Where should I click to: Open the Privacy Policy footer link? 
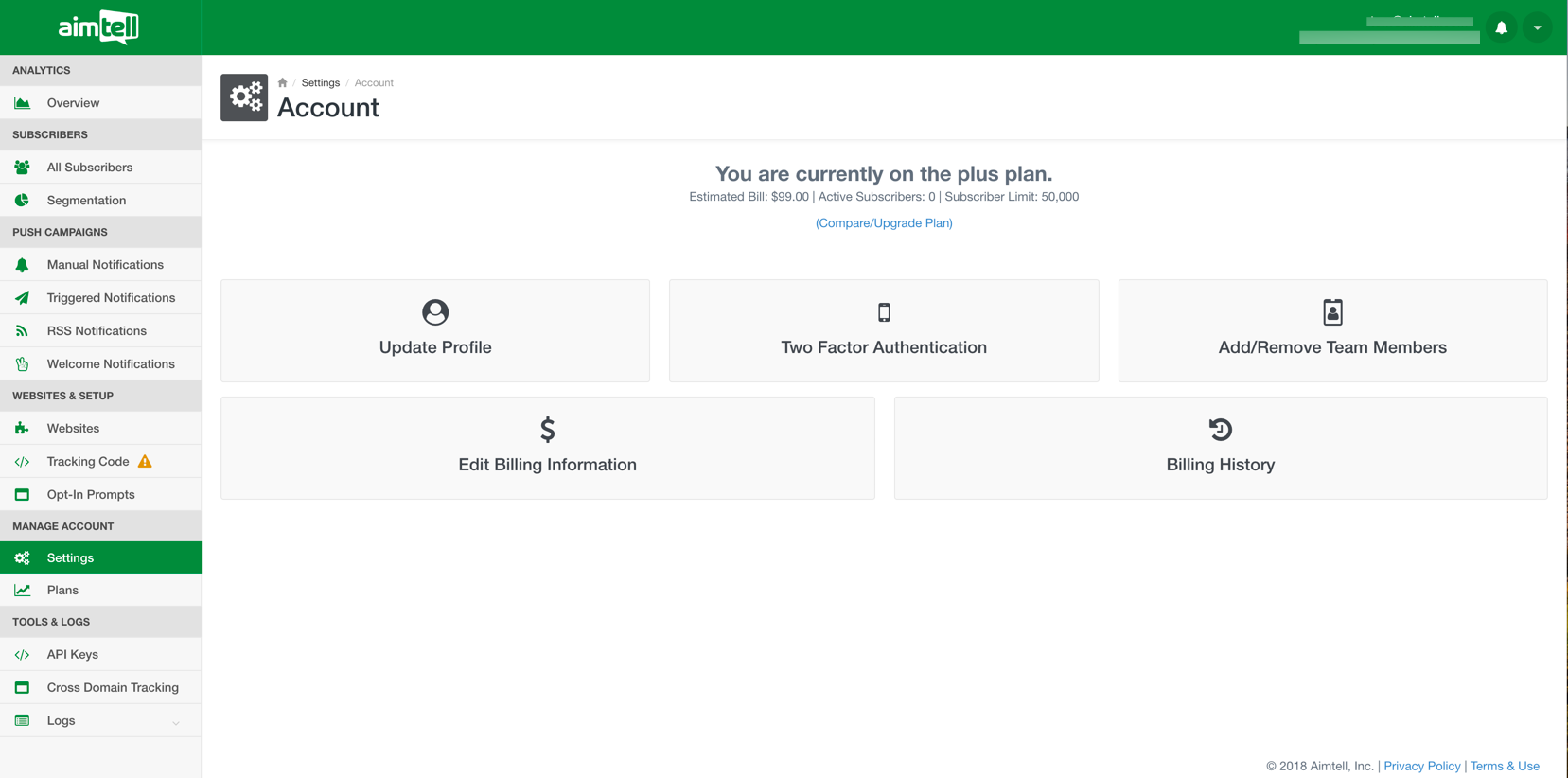pos(1421,766)
